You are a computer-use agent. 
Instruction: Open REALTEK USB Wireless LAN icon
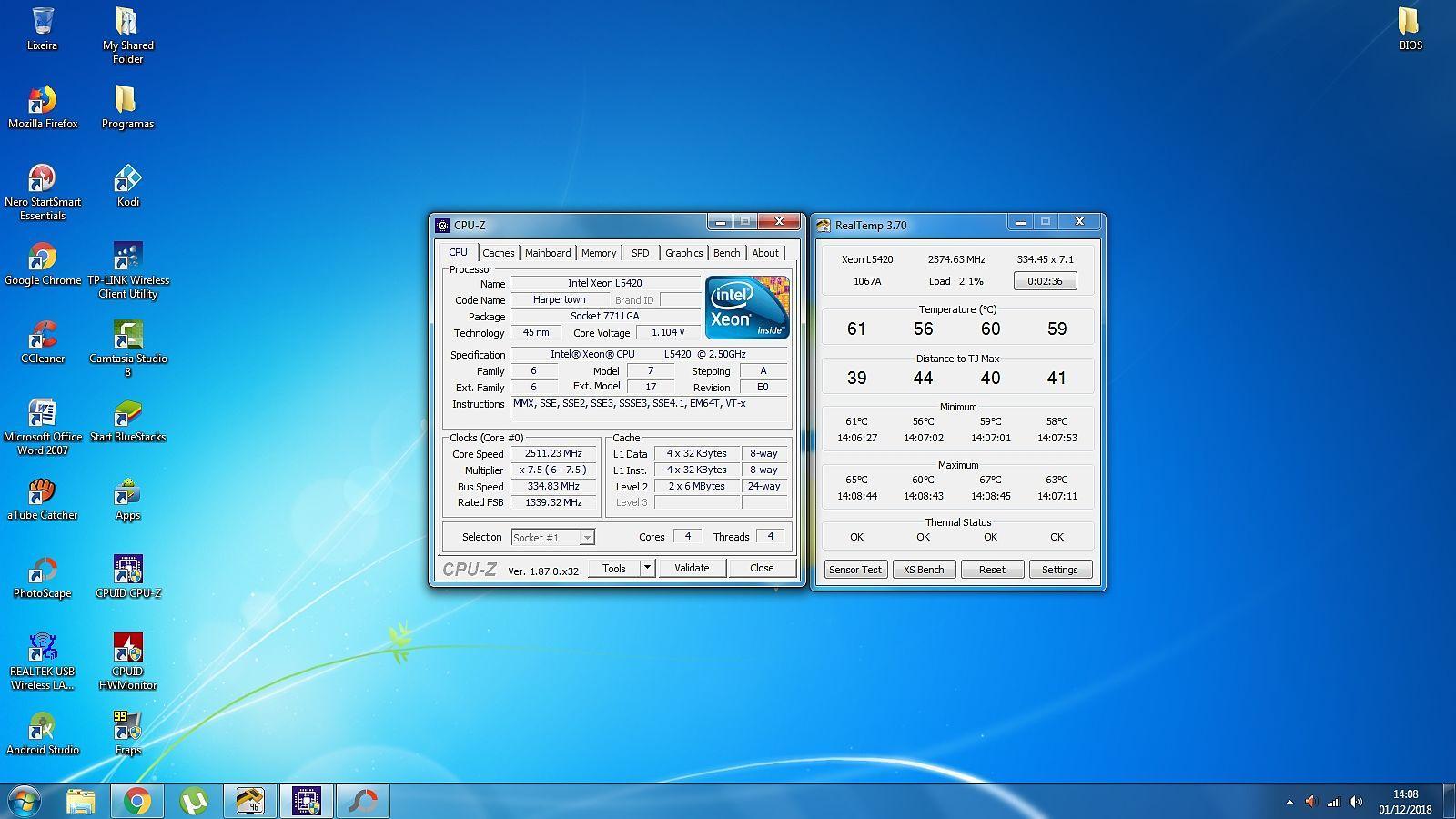click(x=43, y=662)
